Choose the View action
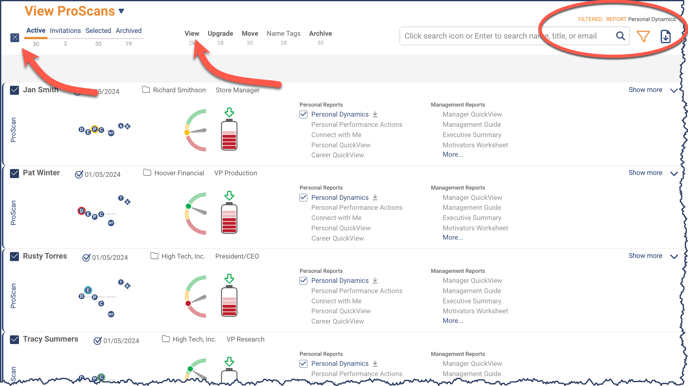688x386 pixels. pyautogui.click(x=192, y=33)
